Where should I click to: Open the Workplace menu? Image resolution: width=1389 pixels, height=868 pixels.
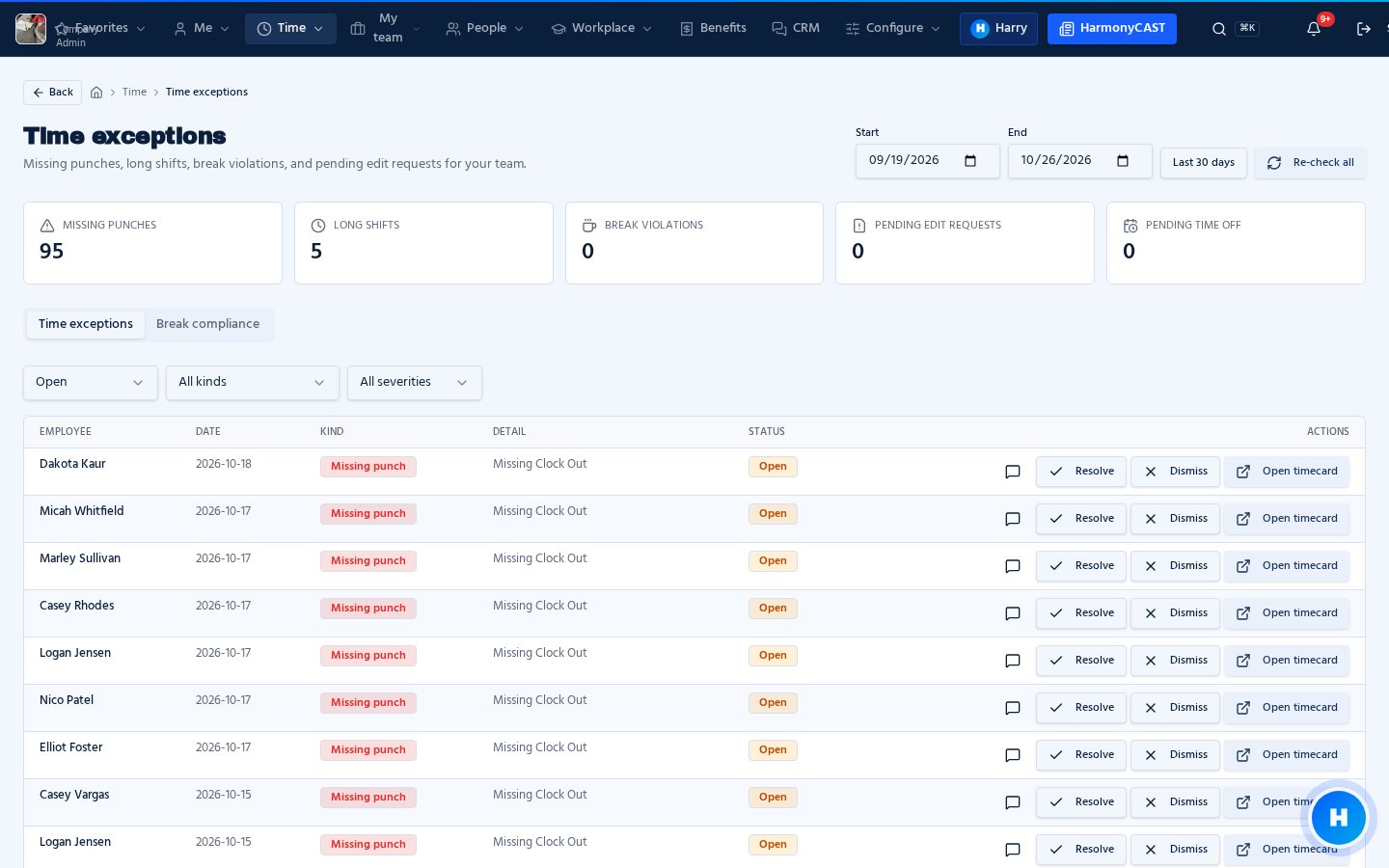coord(602,29)
